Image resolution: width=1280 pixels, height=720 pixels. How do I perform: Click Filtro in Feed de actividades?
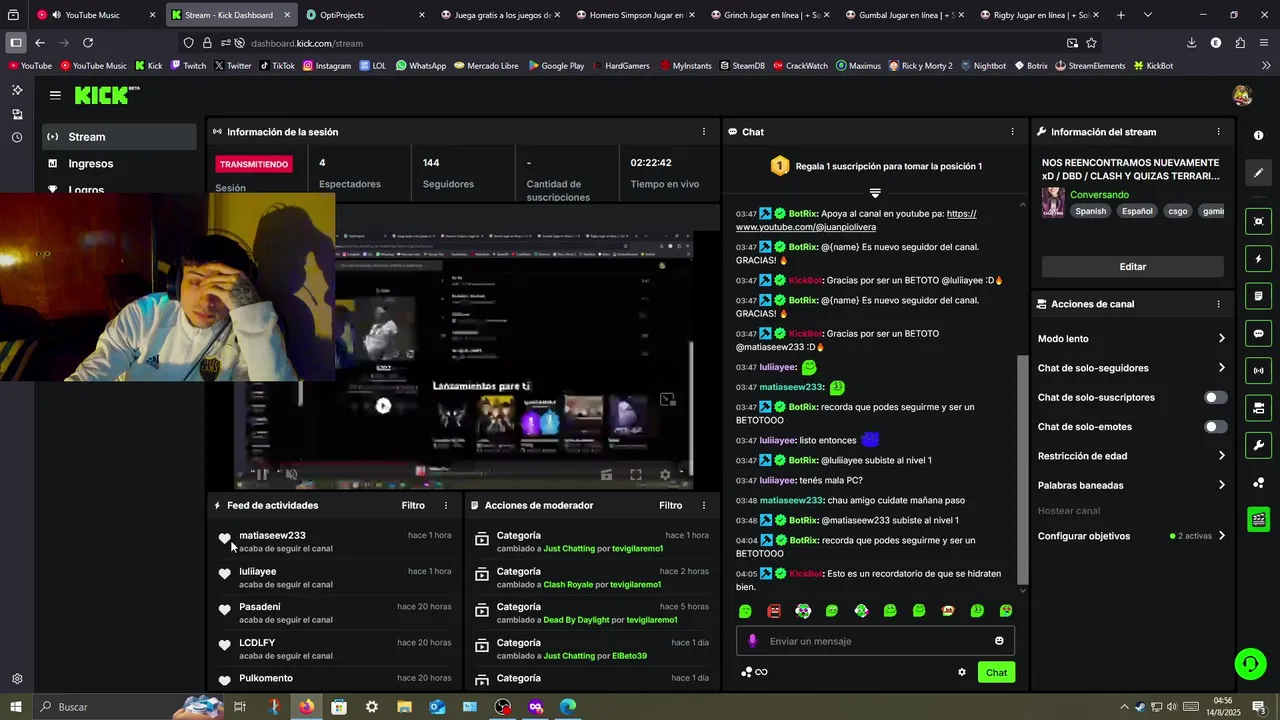tap(413, 506)
